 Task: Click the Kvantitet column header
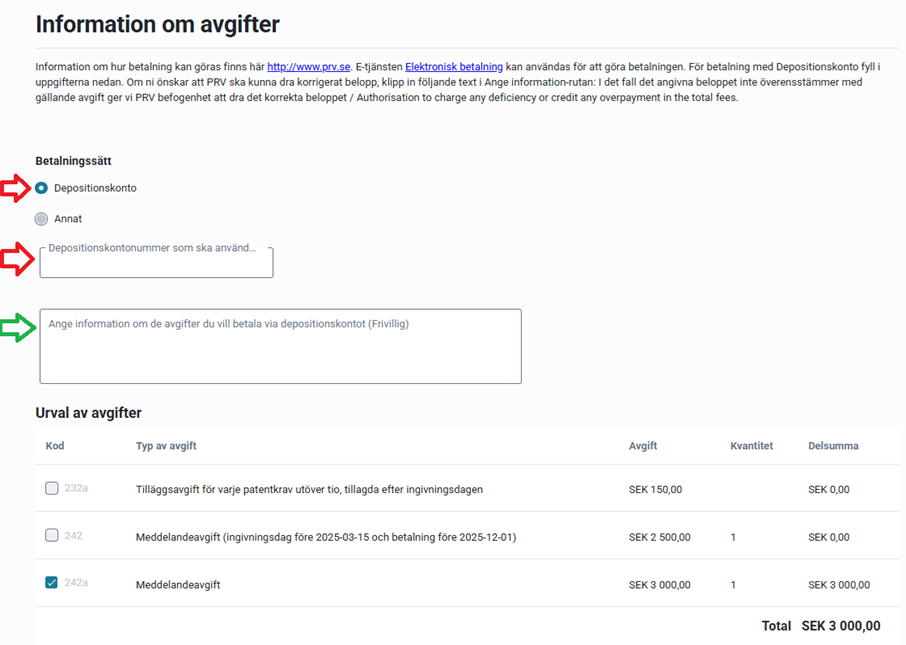pyautogui.click(x=751, y=446)
